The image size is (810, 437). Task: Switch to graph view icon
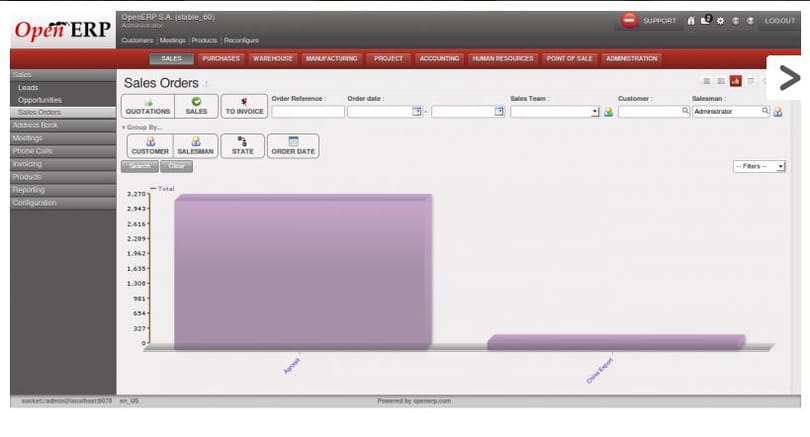point(736,81)
